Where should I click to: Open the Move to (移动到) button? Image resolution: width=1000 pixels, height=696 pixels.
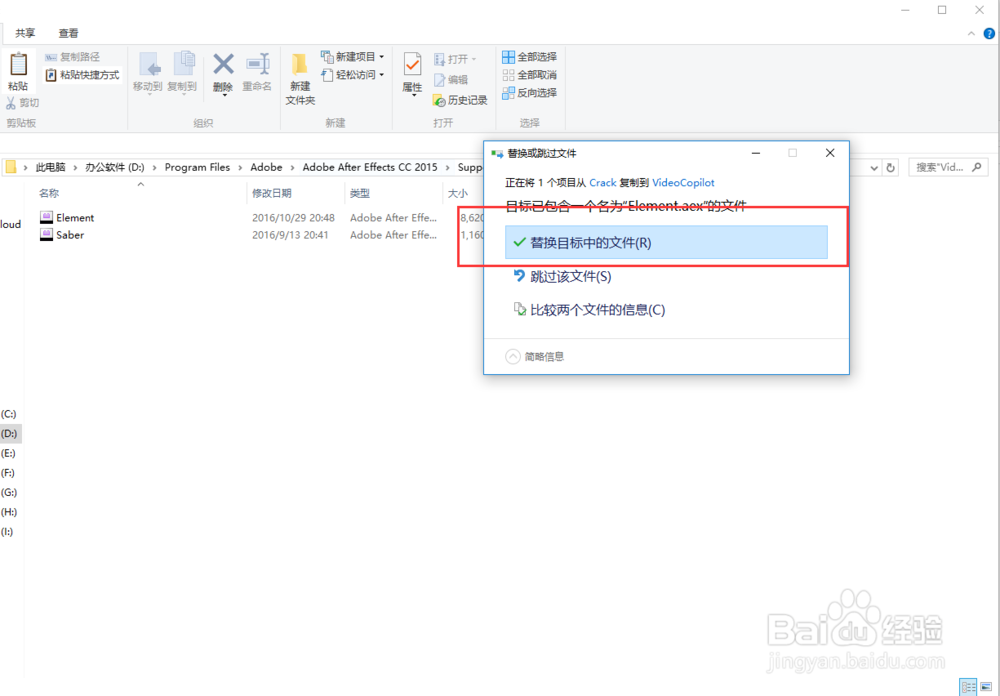(147, 73)
